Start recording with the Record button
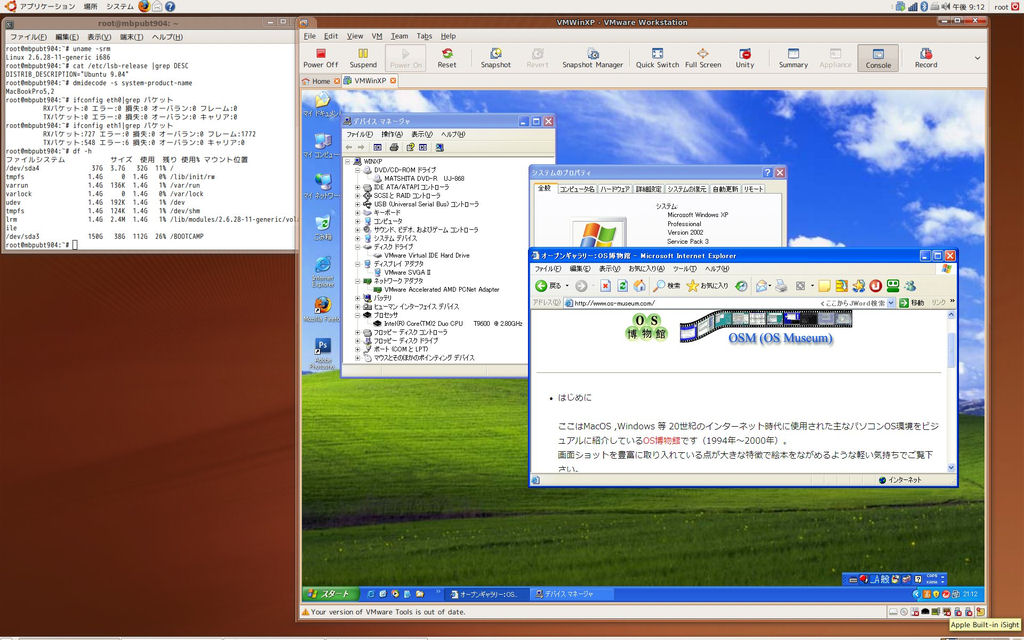 click(x=925, y=58)
